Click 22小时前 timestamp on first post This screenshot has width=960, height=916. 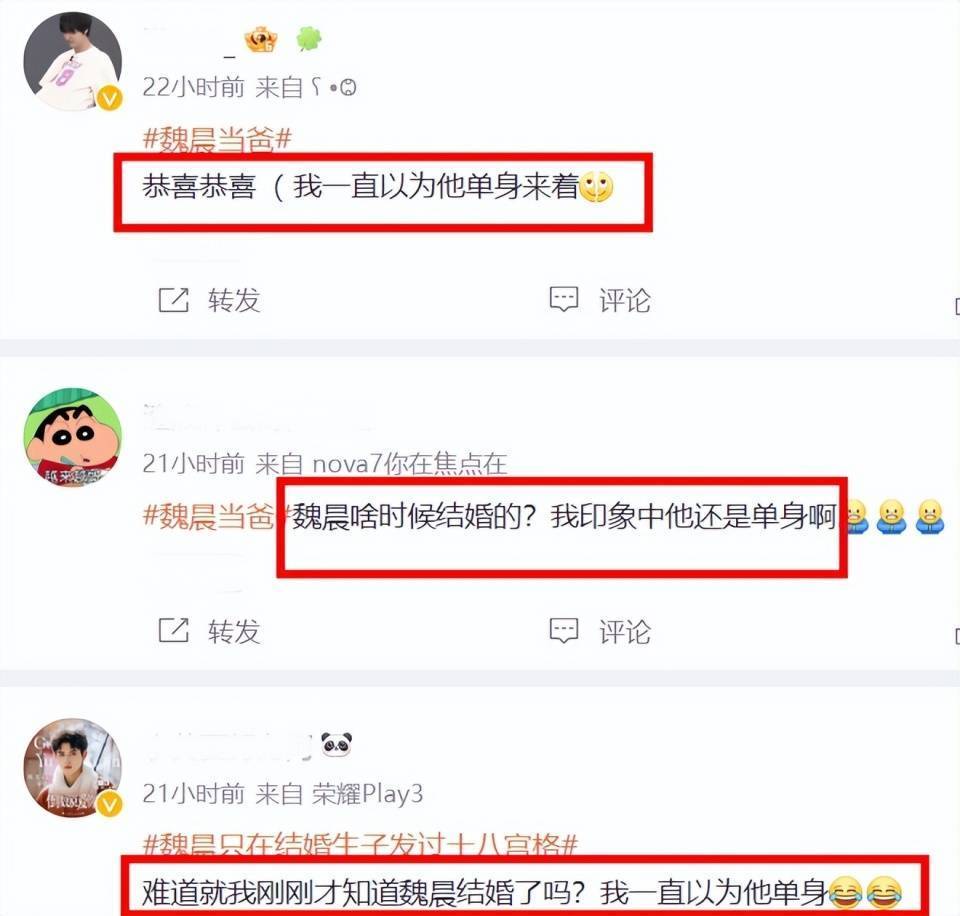(x=193, y=87)
